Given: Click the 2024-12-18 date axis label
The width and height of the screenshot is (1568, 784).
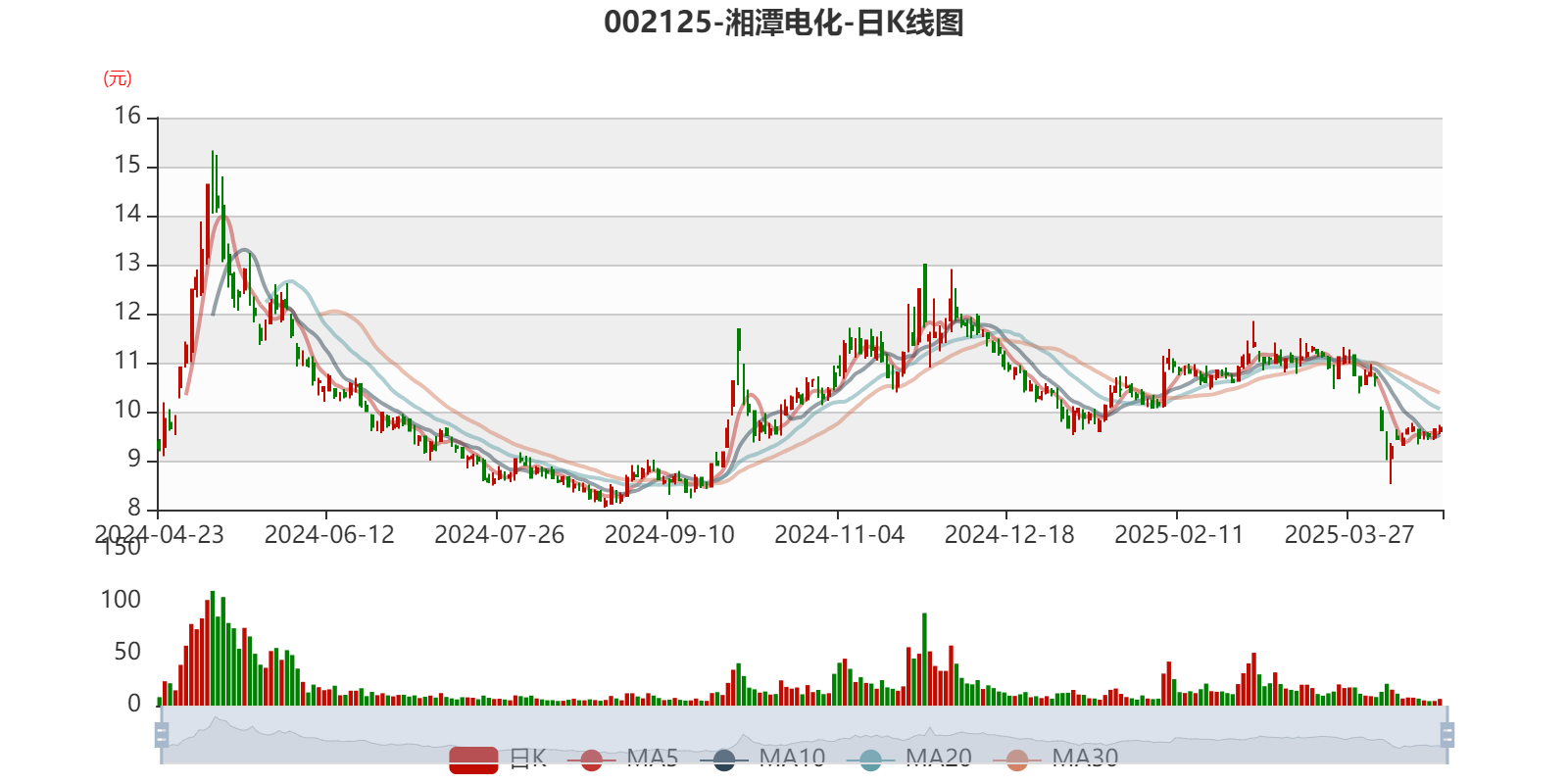Looking at the screenshot, I should 1009,534.
